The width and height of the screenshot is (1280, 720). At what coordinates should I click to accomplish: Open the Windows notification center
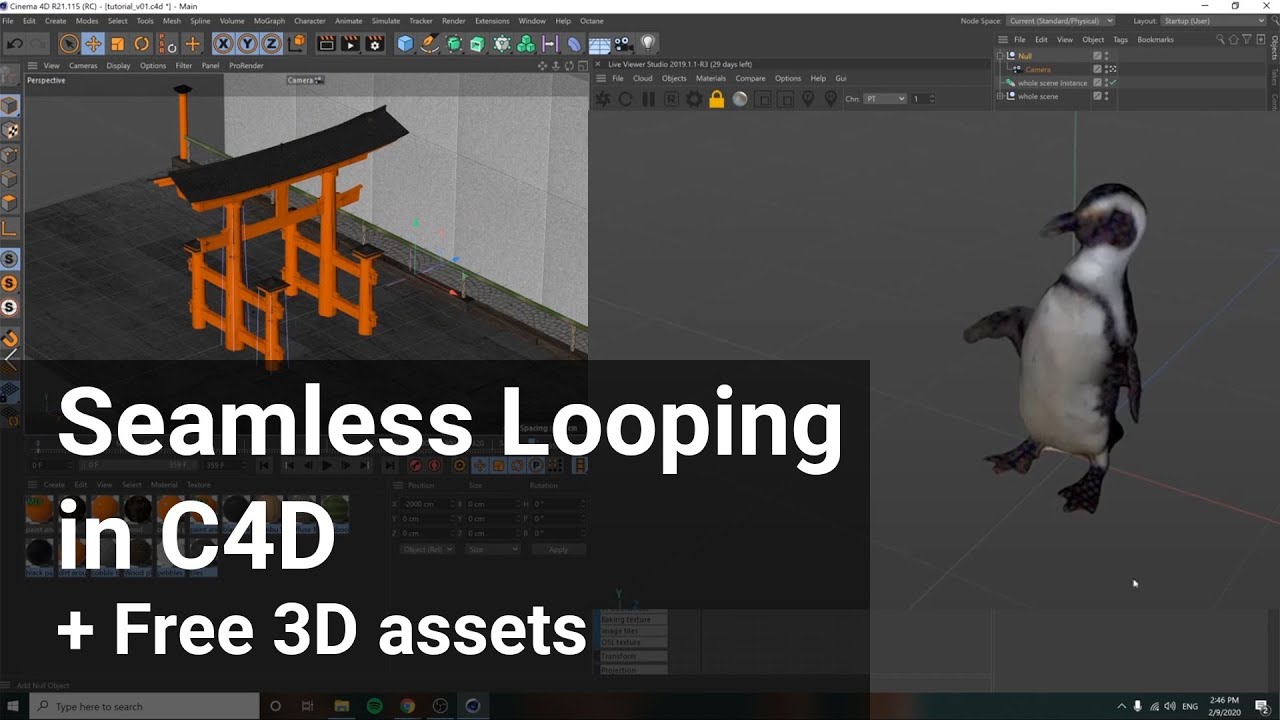1262,706
